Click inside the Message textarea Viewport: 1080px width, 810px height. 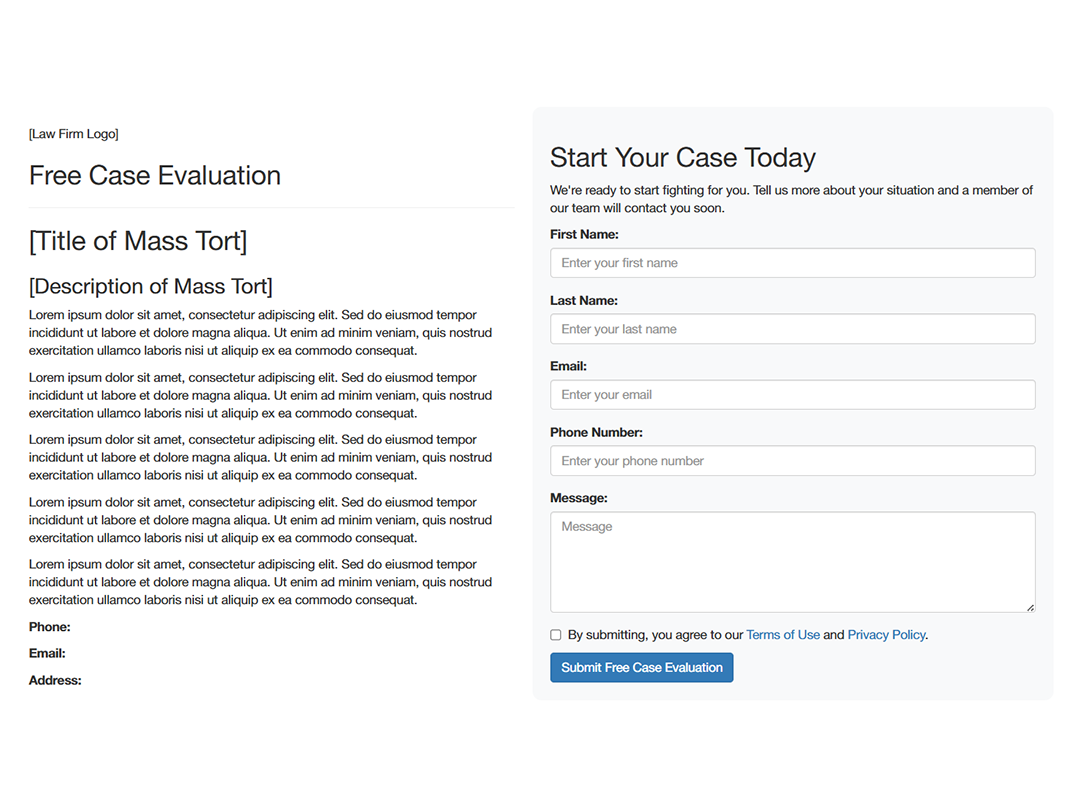pyautogui.click(x=792, y=562)
